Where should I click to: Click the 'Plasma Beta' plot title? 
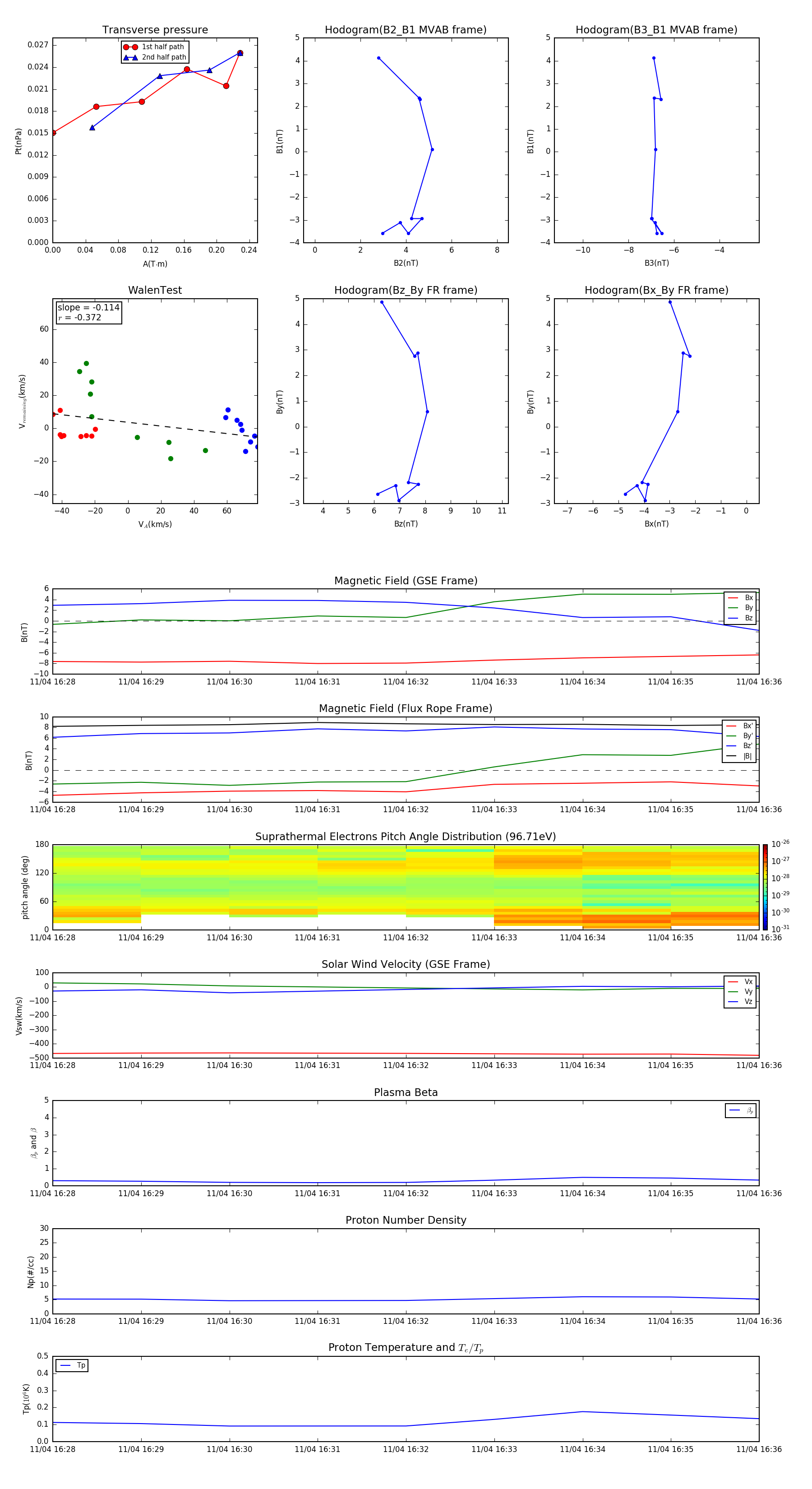406,1092
